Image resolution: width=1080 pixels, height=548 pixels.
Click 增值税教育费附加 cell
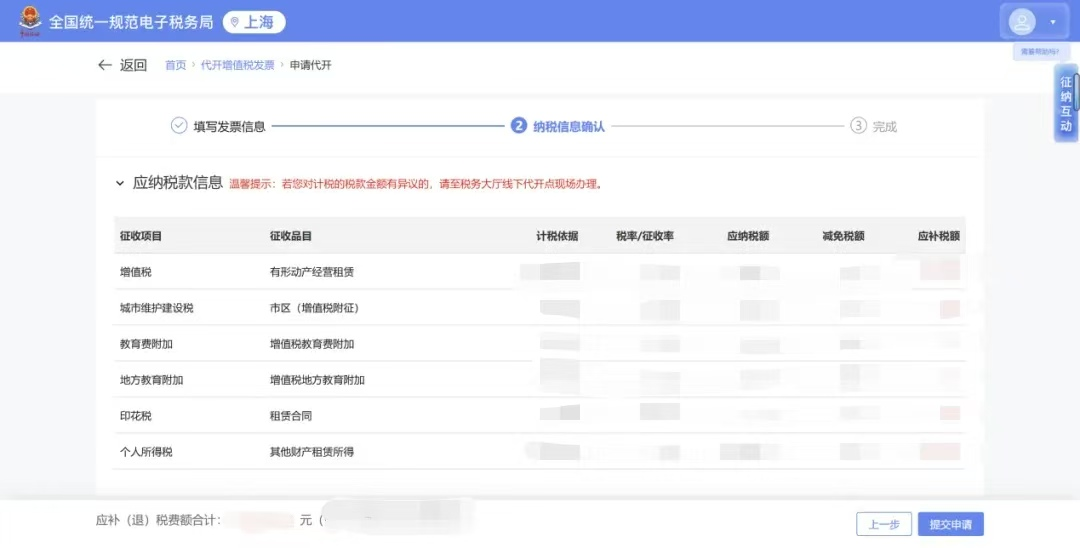point(312,344)
